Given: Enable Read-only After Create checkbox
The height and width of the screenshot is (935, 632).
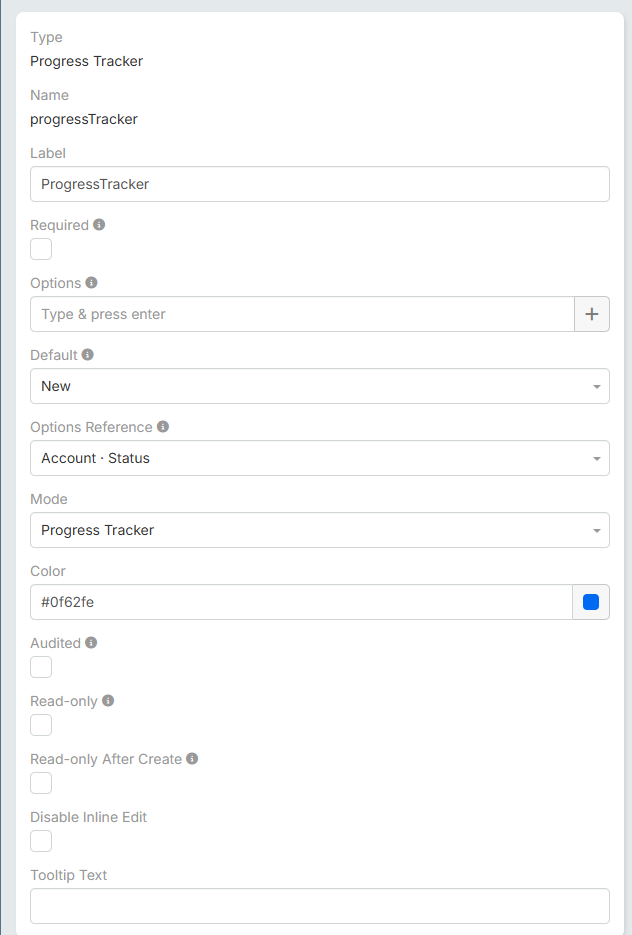Looking at the screenshot, I should (x=41, y=783).
